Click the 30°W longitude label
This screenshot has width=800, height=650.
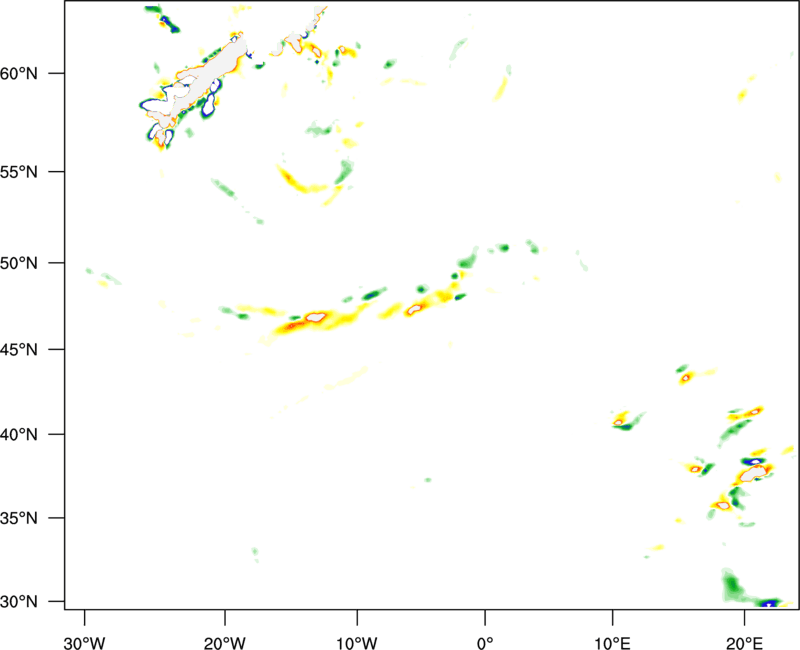click(85, 644)
